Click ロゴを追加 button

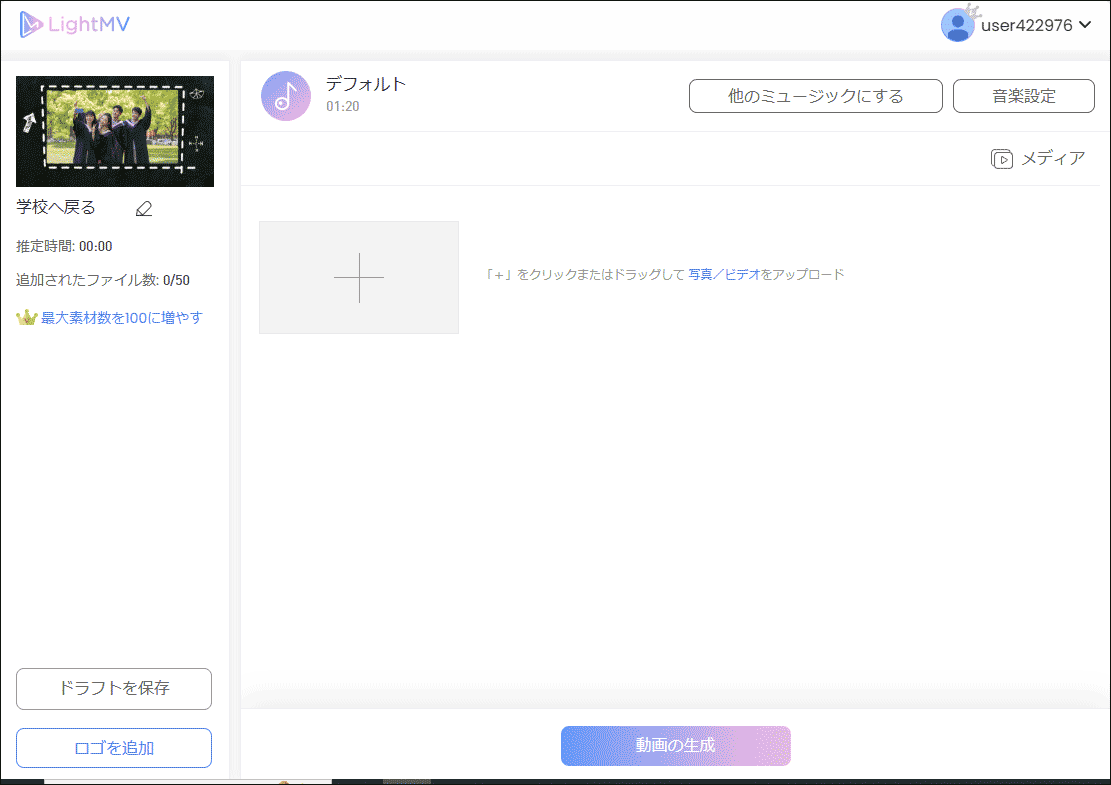pyautogui.click(x=114, y=748)
